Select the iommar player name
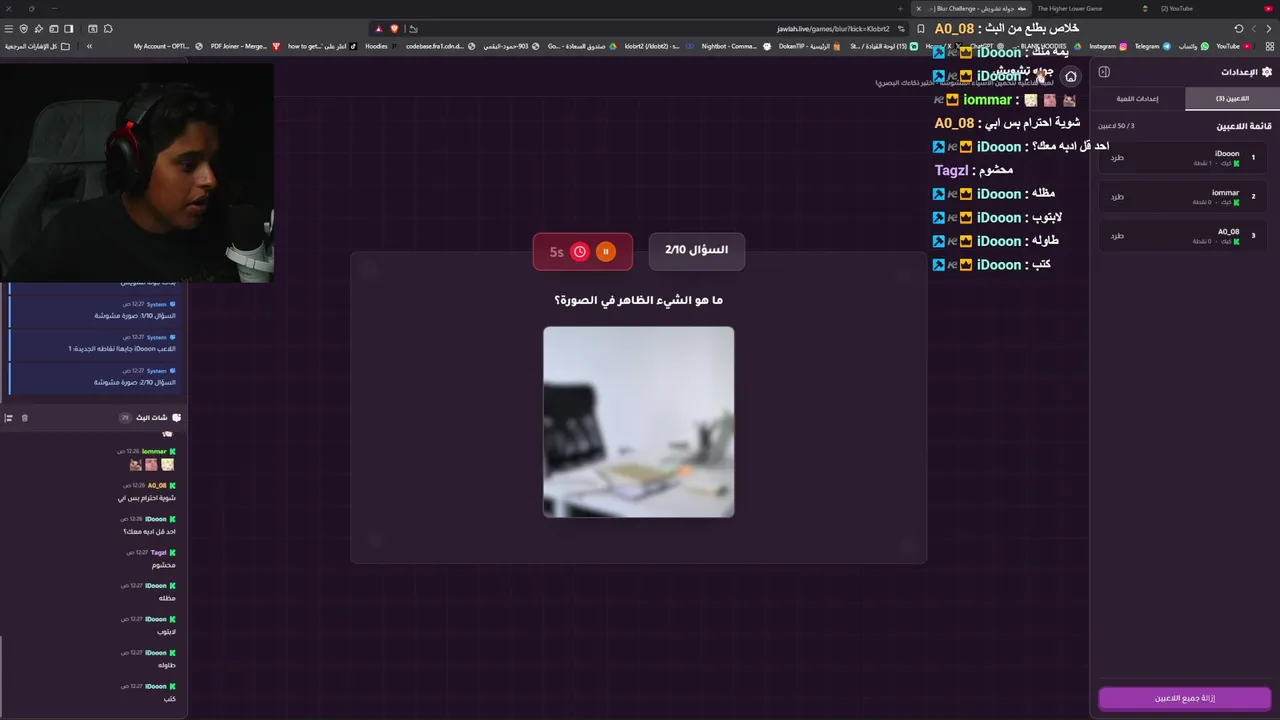Image resolution: width=1280 pixels, height=720 pixels. click(x=1225, y=192)
